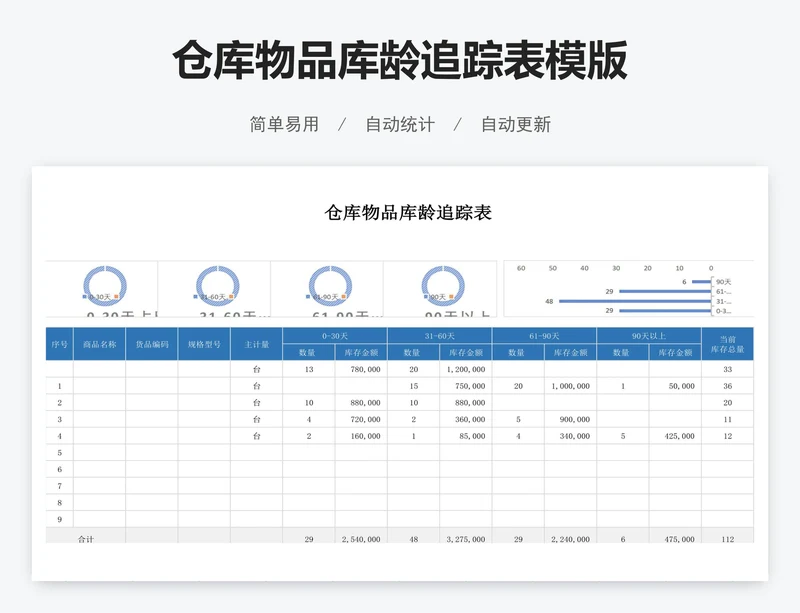Click row number 9 in 序号 column
800x613 pixels.
pos(60,519)
